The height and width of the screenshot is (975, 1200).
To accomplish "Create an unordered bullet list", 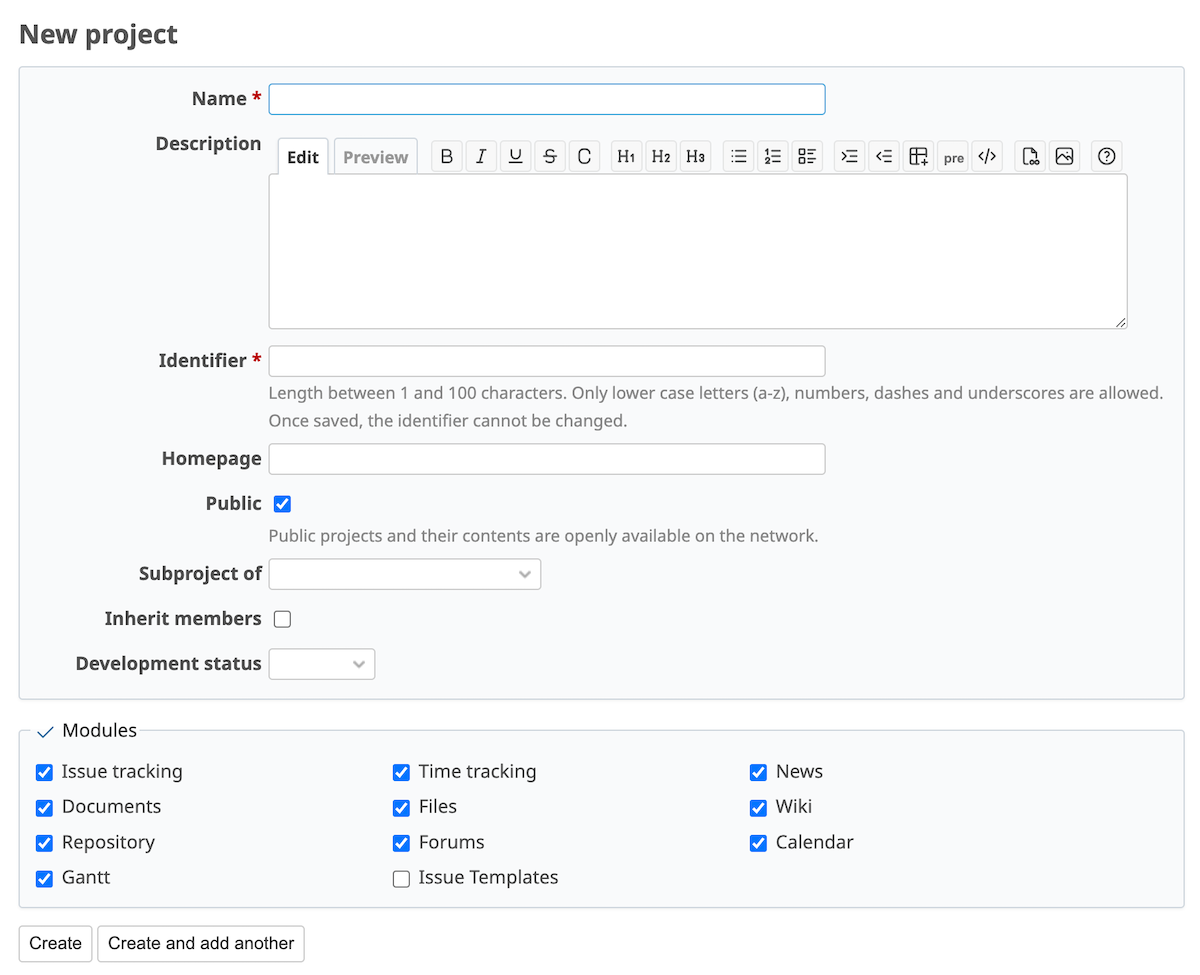I will click(738, 156).
